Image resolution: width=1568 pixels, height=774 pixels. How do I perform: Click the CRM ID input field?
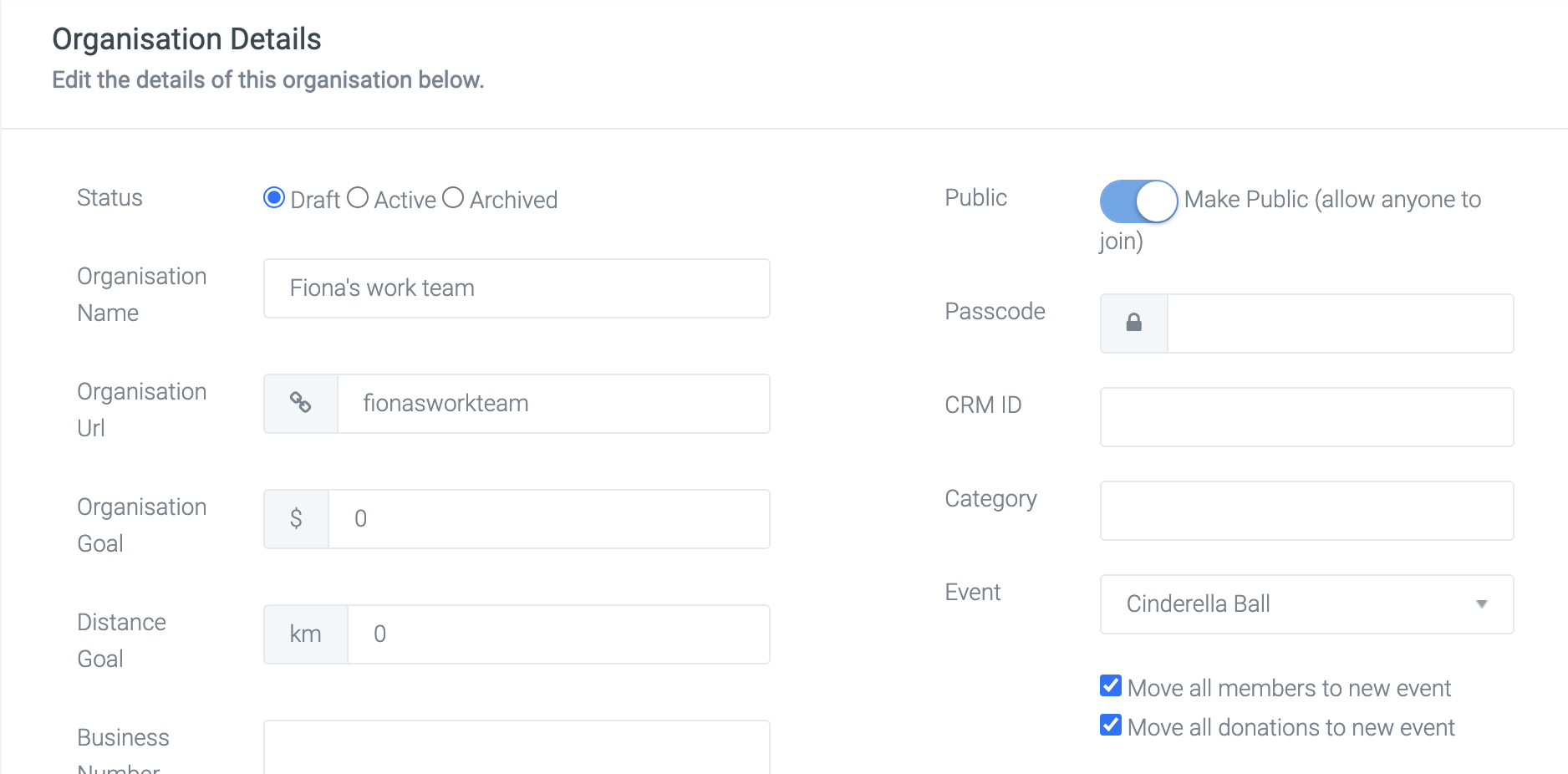pyautogui.click(x=1306, y=416)
